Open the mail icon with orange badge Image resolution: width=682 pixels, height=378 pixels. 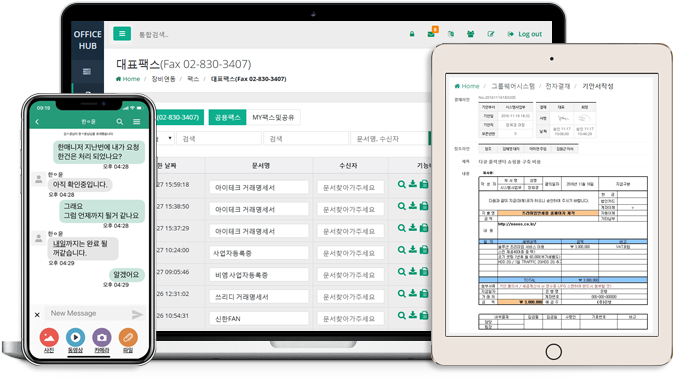pyautogui.click(x=431, y=33)
